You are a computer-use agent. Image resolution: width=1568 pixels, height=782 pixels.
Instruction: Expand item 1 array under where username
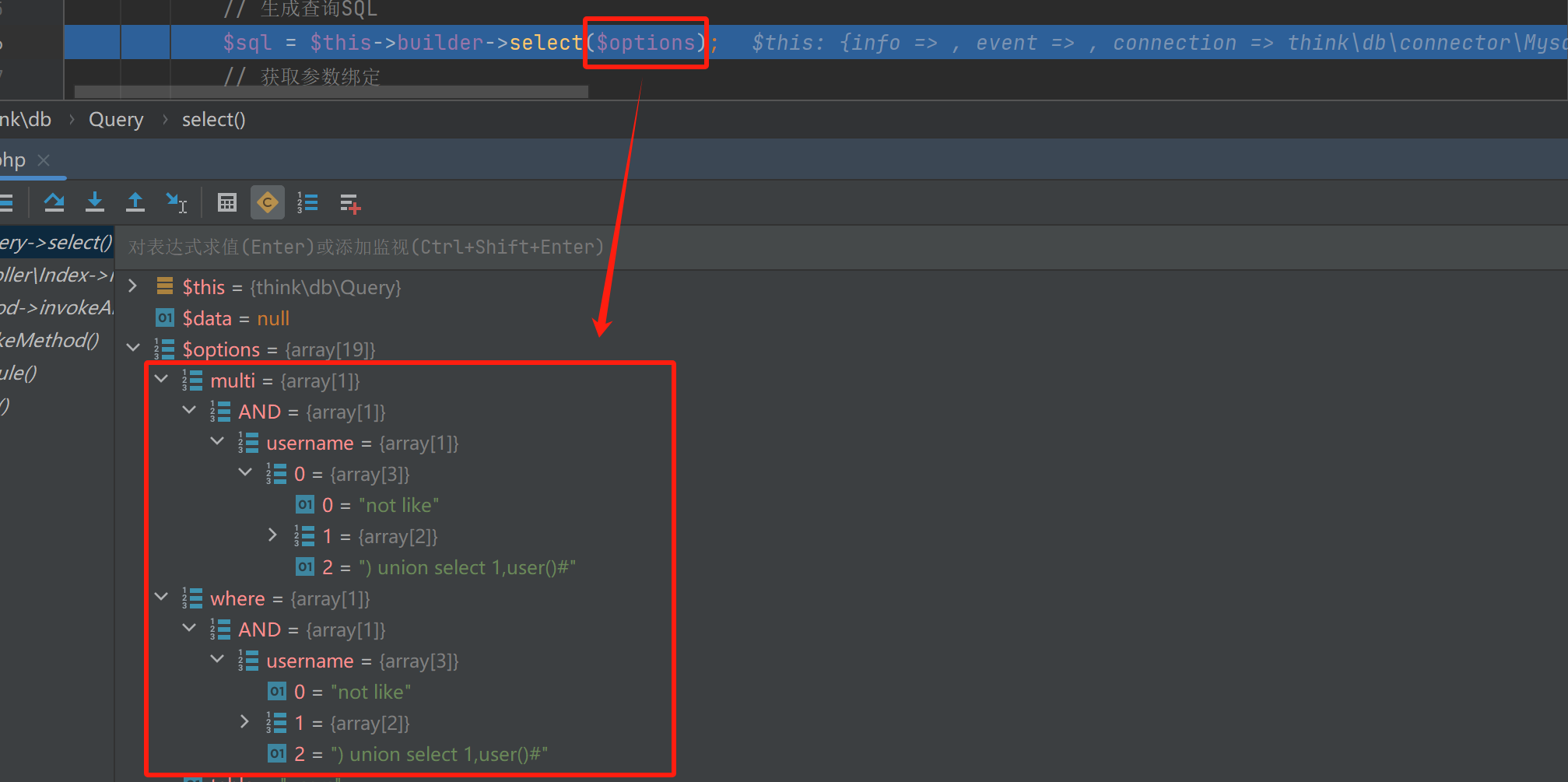pyautogui.click(x=245, y=722)
